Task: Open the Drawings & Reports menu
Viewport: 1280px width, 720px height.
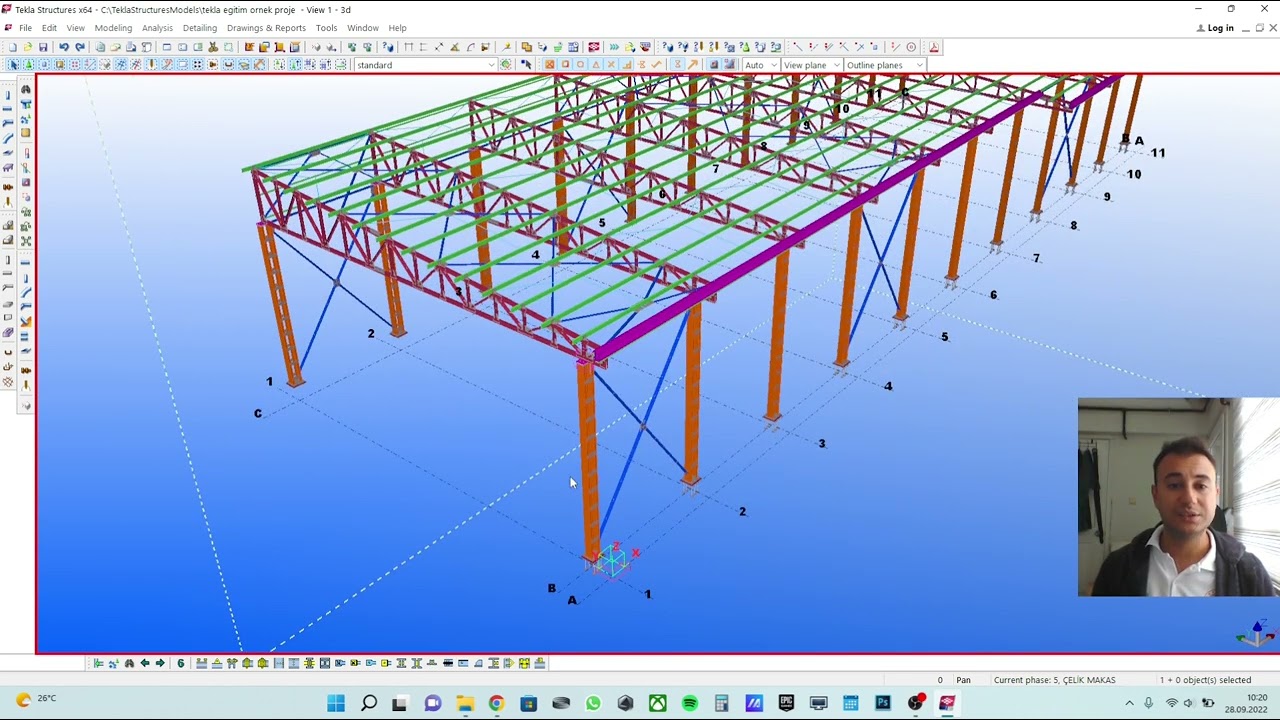Action: [x=266, y=28]
